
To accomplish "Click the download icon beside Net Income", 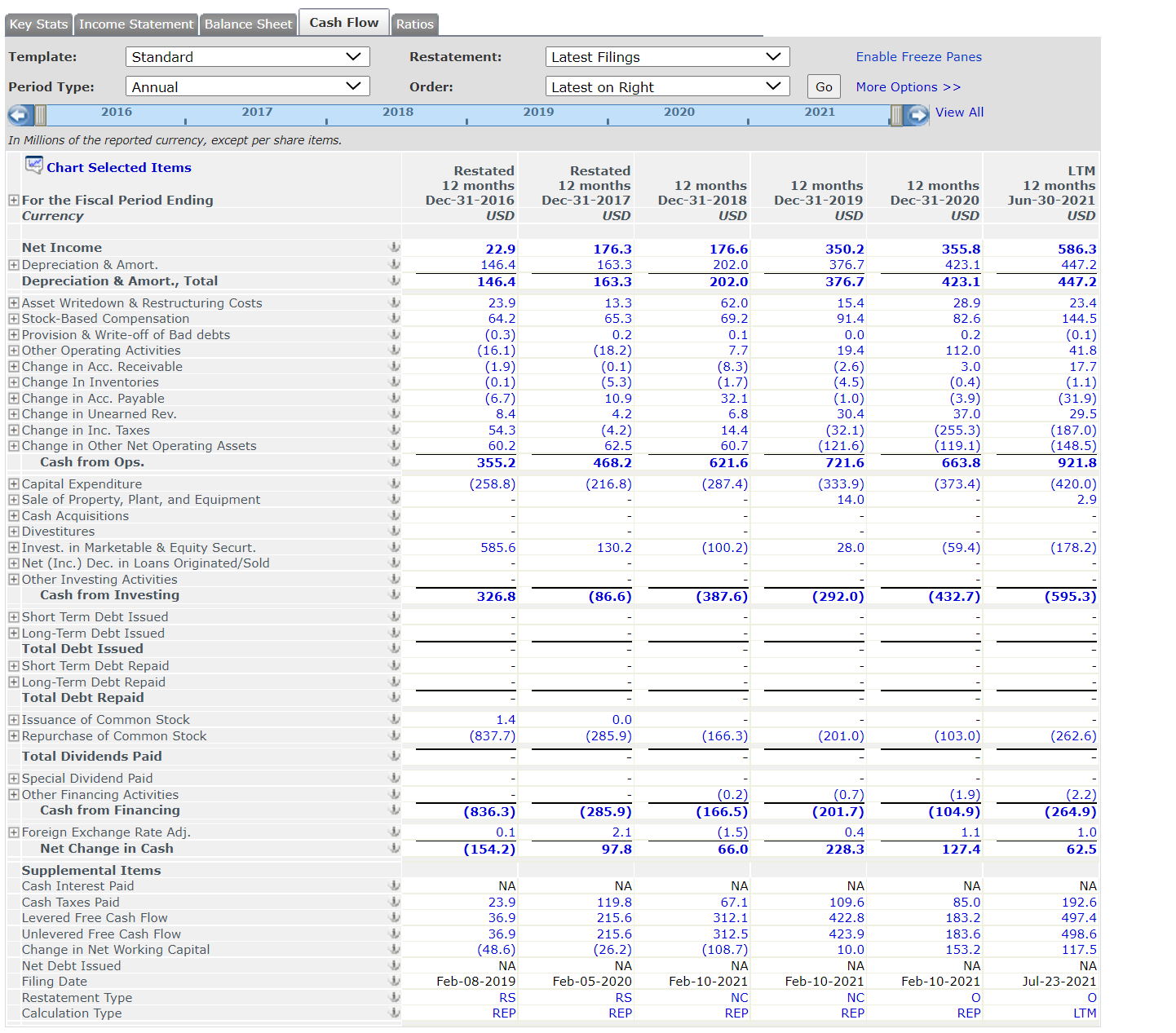I will tap(395, 248).
